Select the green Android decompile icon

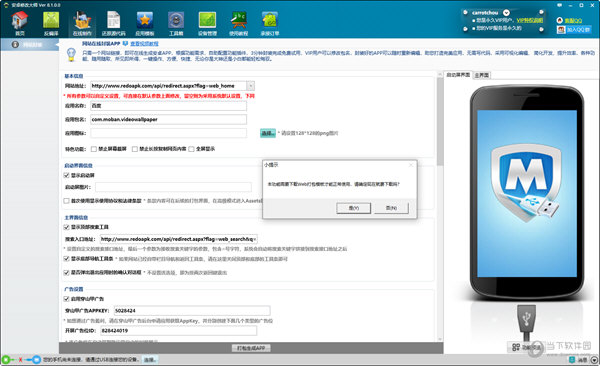tap(51, 23)
